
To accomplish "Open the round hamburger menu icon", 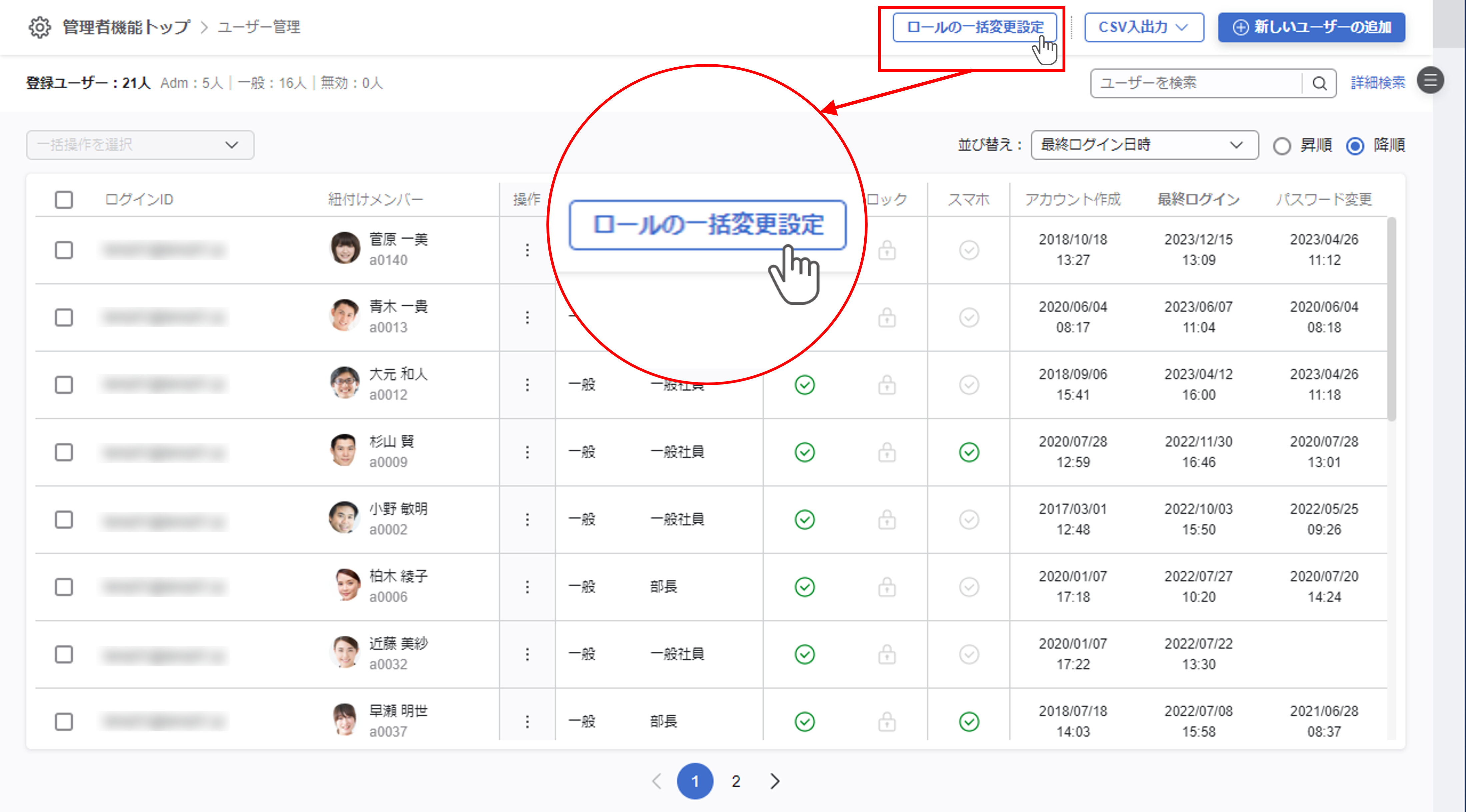I will (1430, 81).
